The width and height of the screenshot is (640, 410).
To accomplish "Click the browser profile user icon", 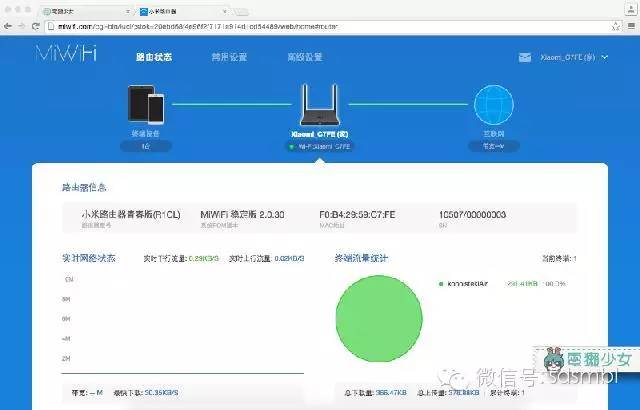I will pos(630,9).
